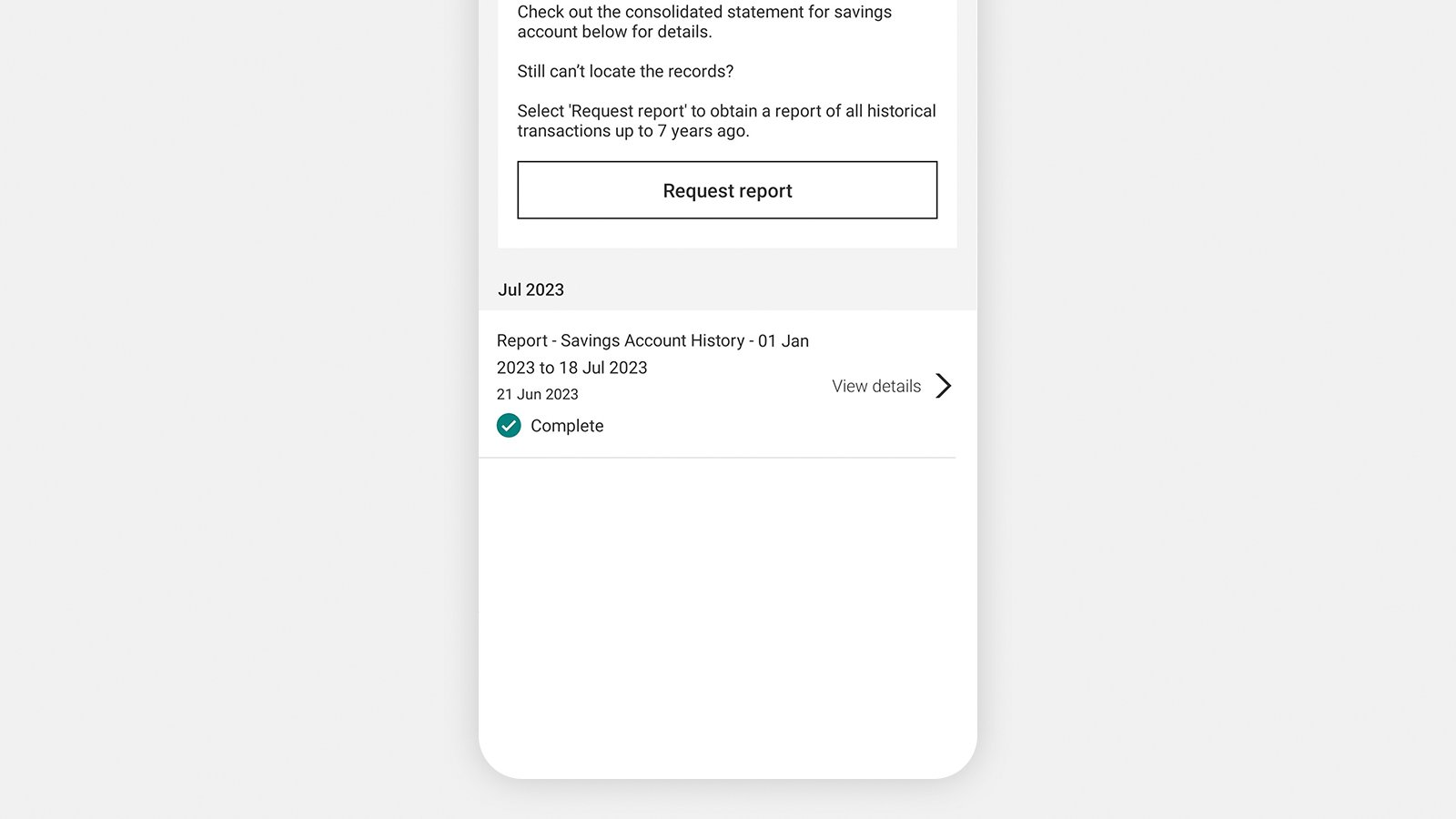
Task: Open the Savings Account History report title
Action: click(x=652, y=340)
